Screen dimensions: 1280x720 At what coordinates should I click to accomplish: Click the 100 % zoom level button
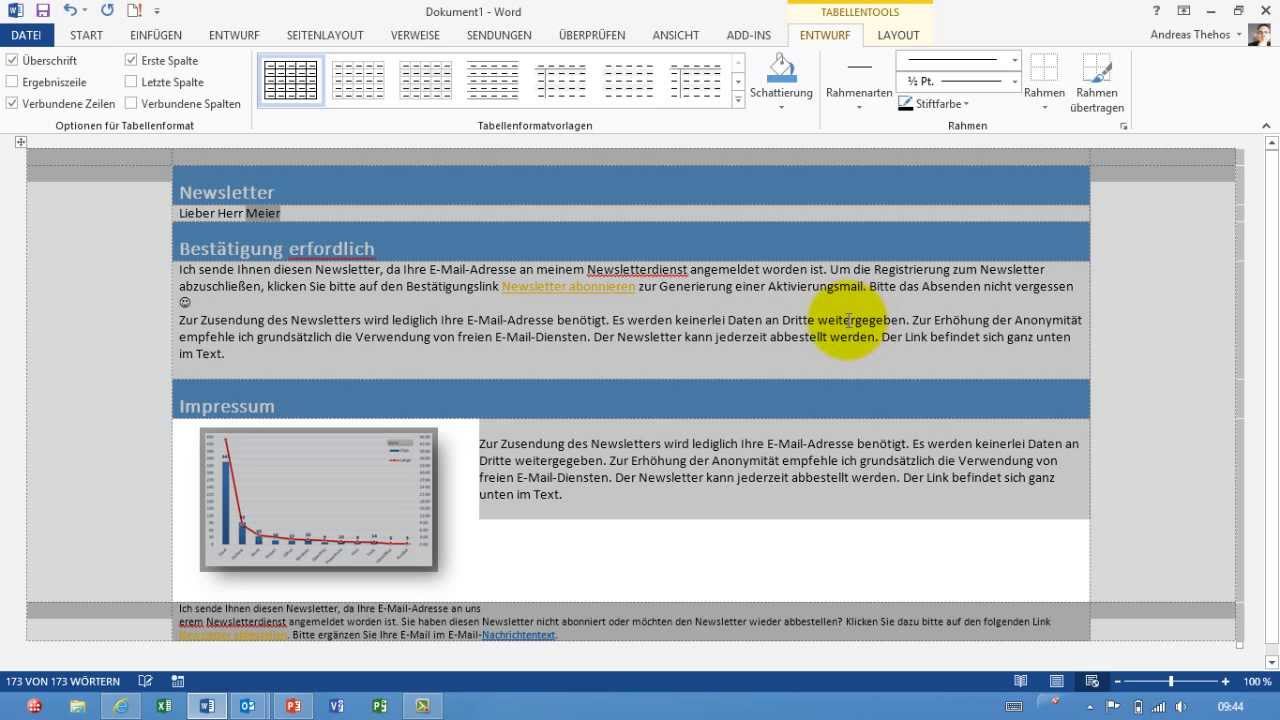[1257, 681]
